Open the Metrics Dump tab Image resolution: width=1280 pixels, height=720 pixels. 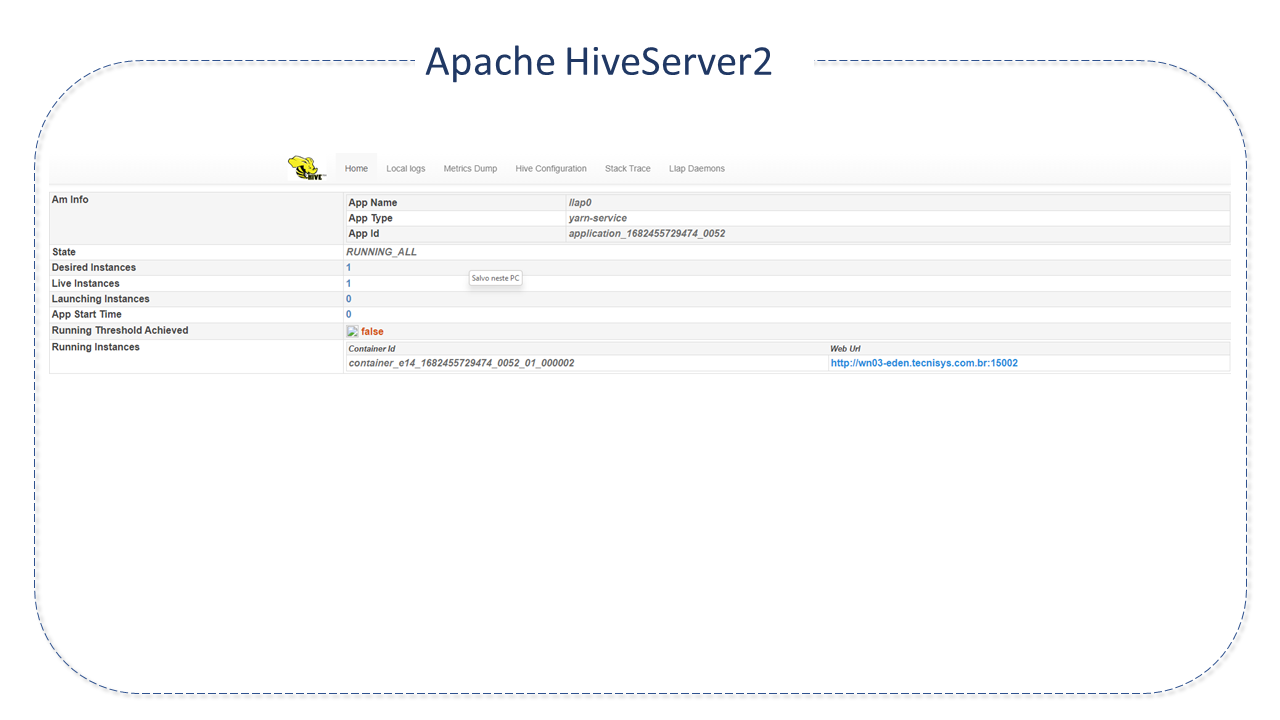coord(470,169)
